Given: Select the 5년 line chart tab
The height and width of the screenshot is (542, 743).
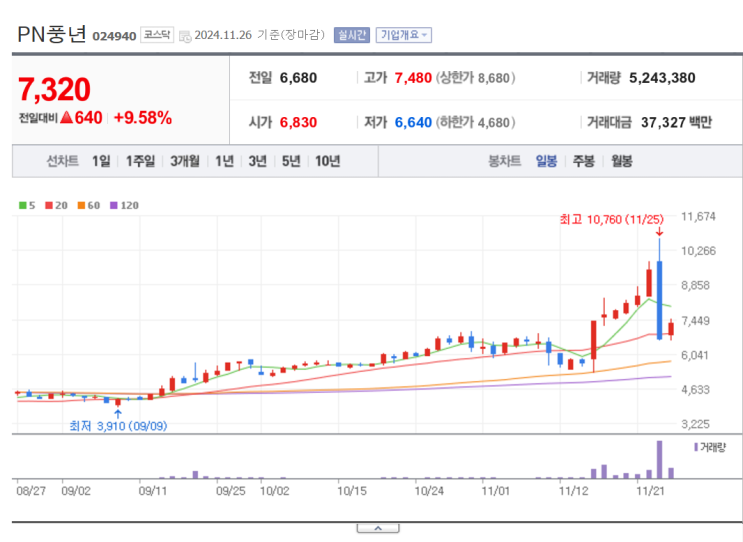Looking at the screenshot, I should (x=291, y=161).
